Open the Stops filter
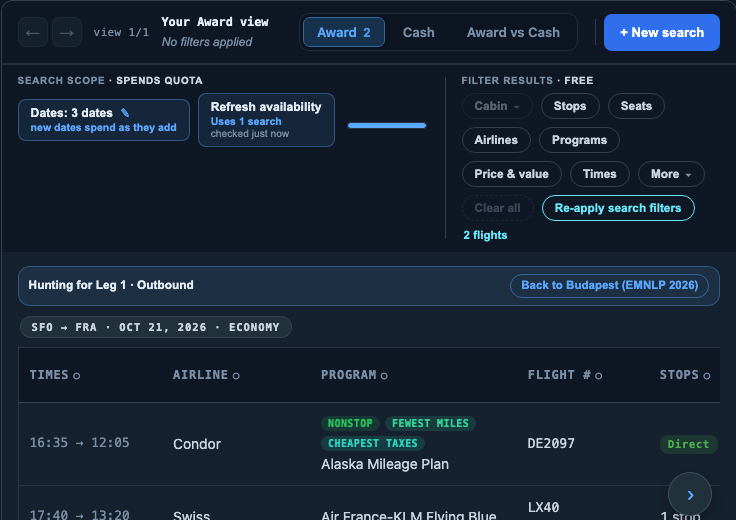This screenshot has height=520, width=736. tap(570, 106)
